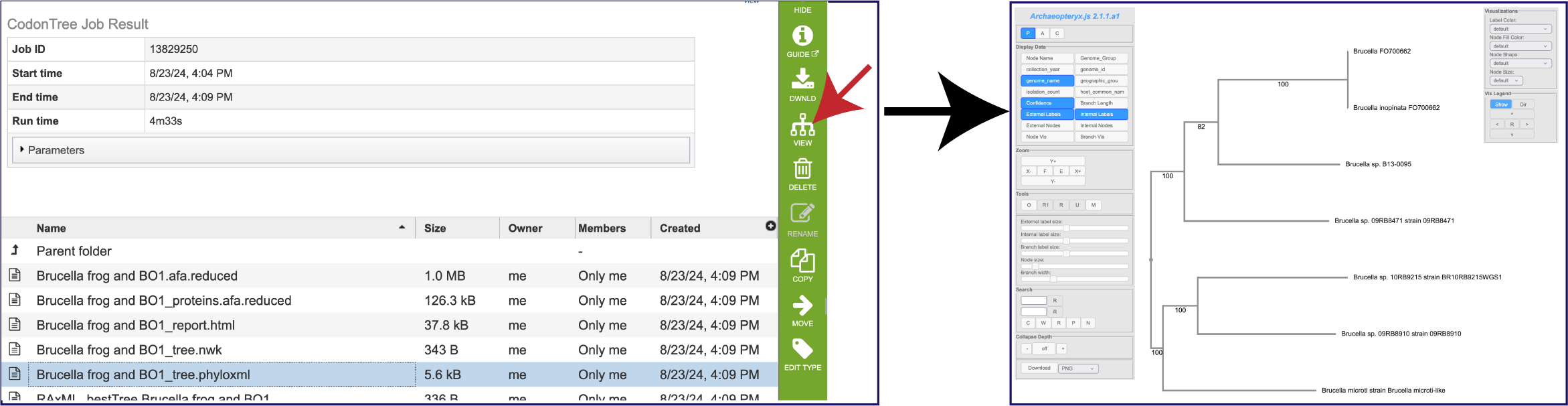
Task: Click the DWNLD download icon
Action: pos(802,80)
